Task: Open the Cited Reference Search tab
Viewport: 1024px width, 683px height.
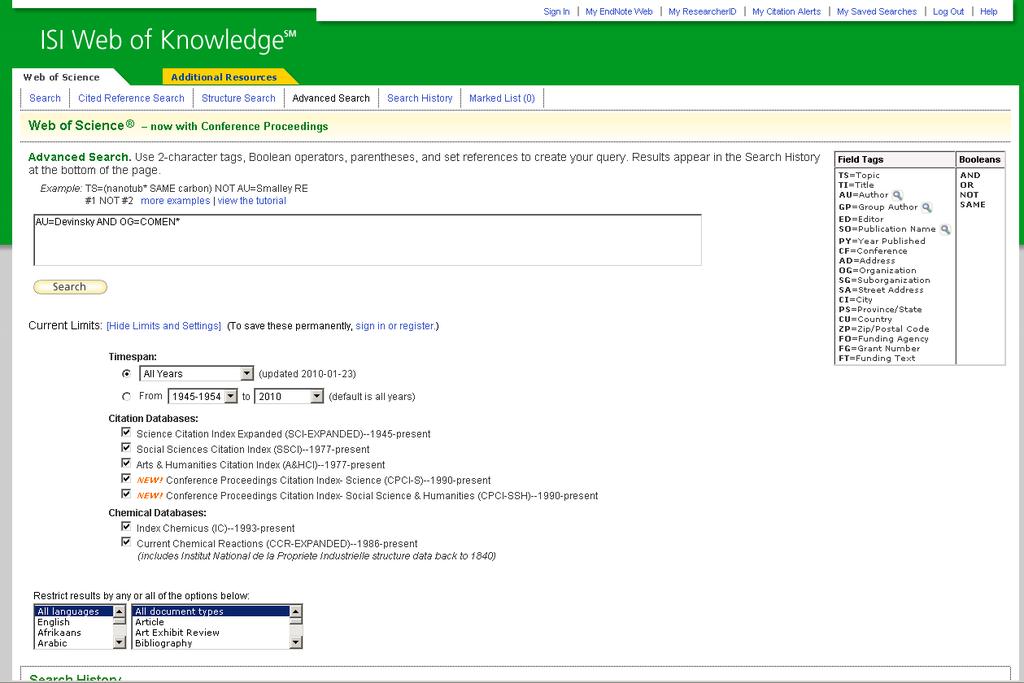Action: (131, 98)
